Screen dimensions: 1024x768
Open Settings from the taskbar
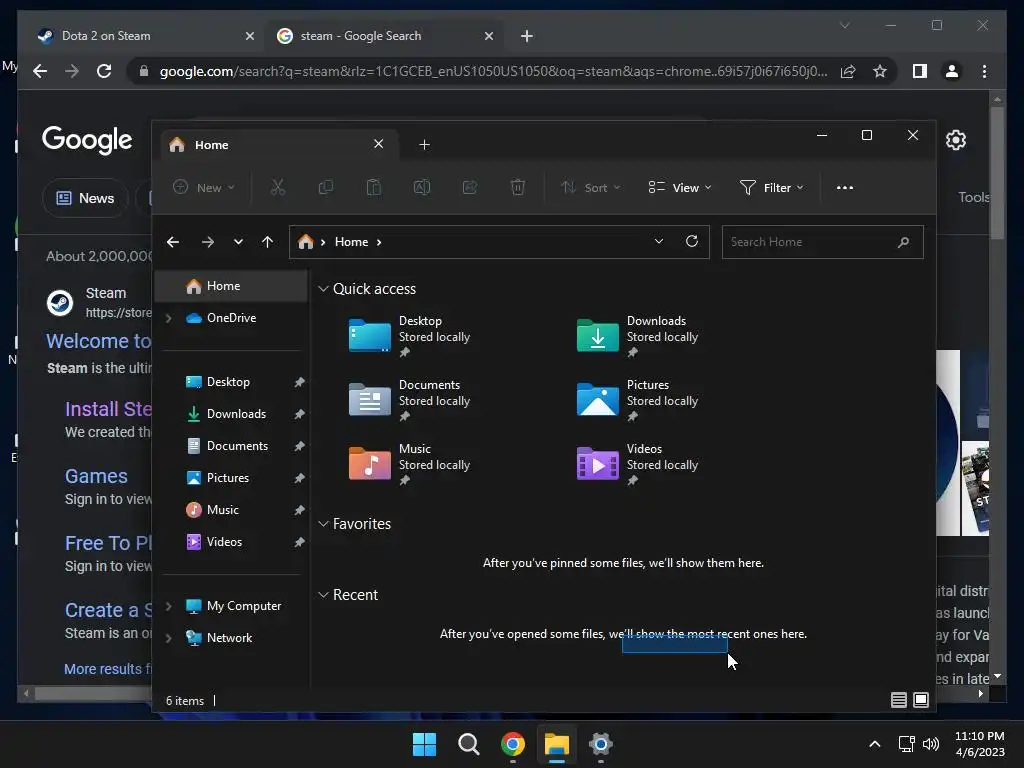[x=601, y=744]
